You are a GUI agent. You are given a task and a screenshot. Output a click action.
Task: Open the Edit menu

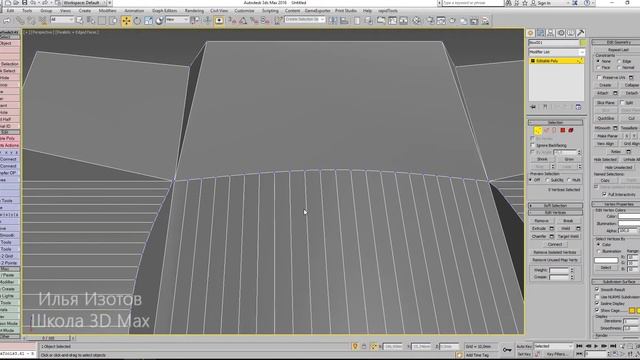pos(11,11)
